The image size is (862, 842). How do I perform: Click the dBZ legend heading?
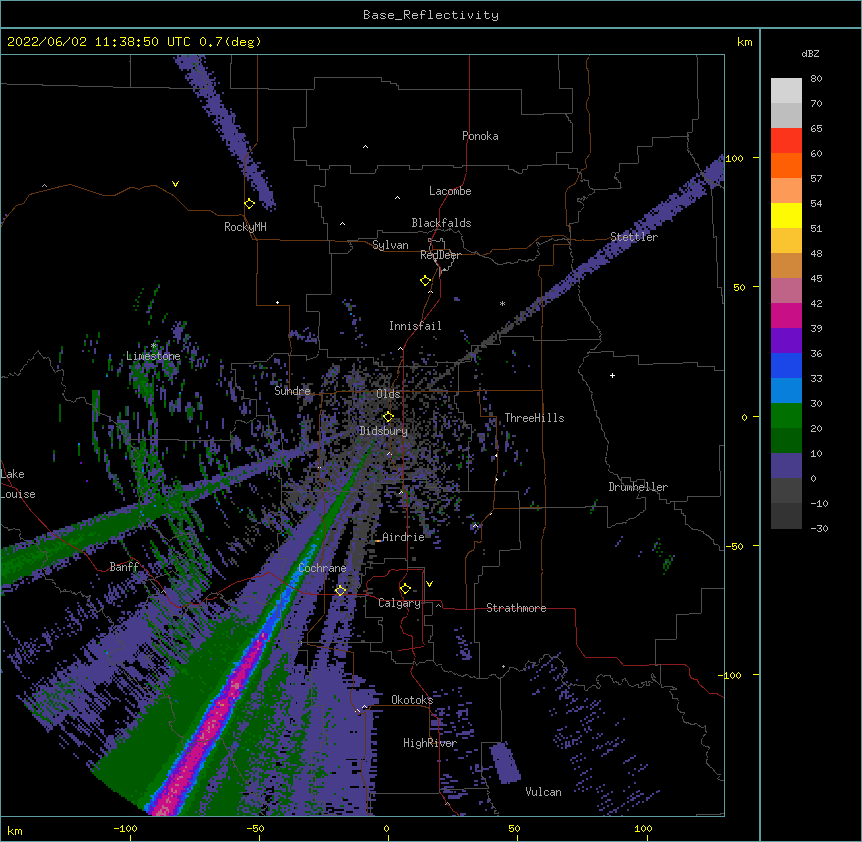[810, 53]
